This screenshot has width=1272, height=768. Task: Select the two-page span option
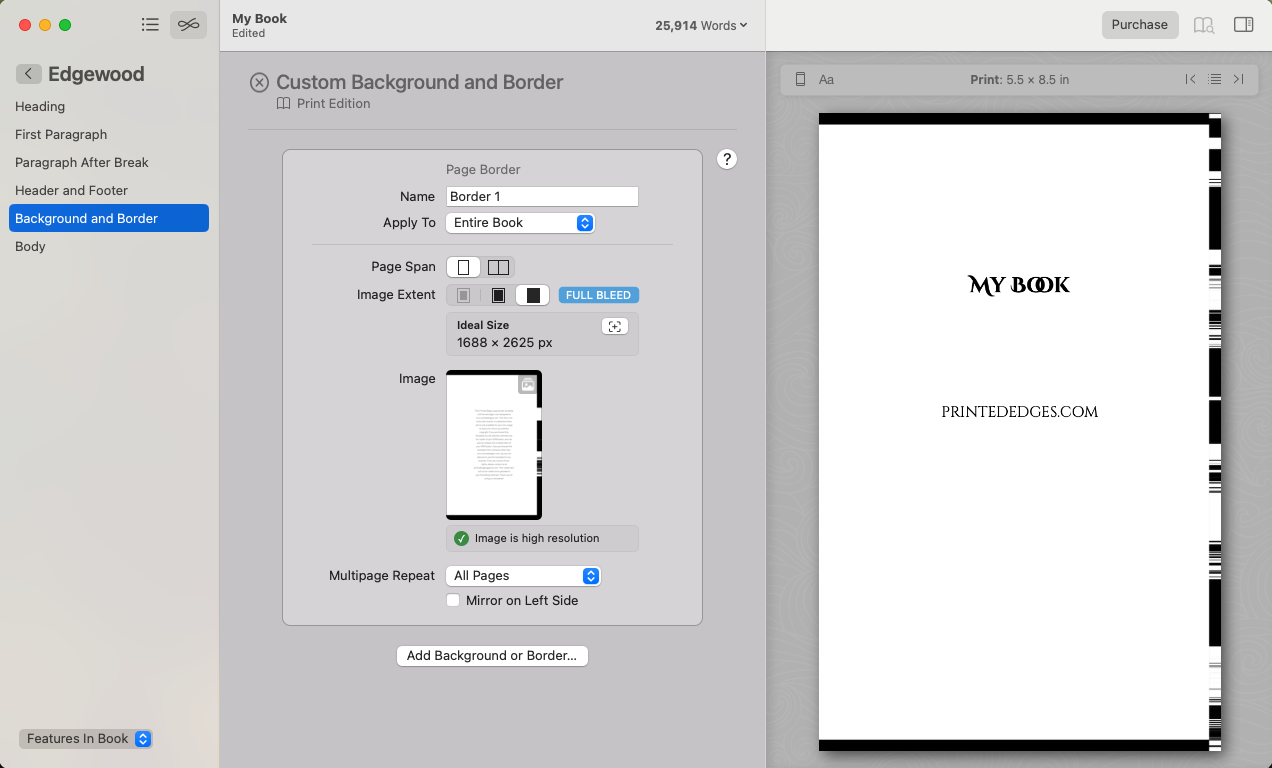coord(498,267)
